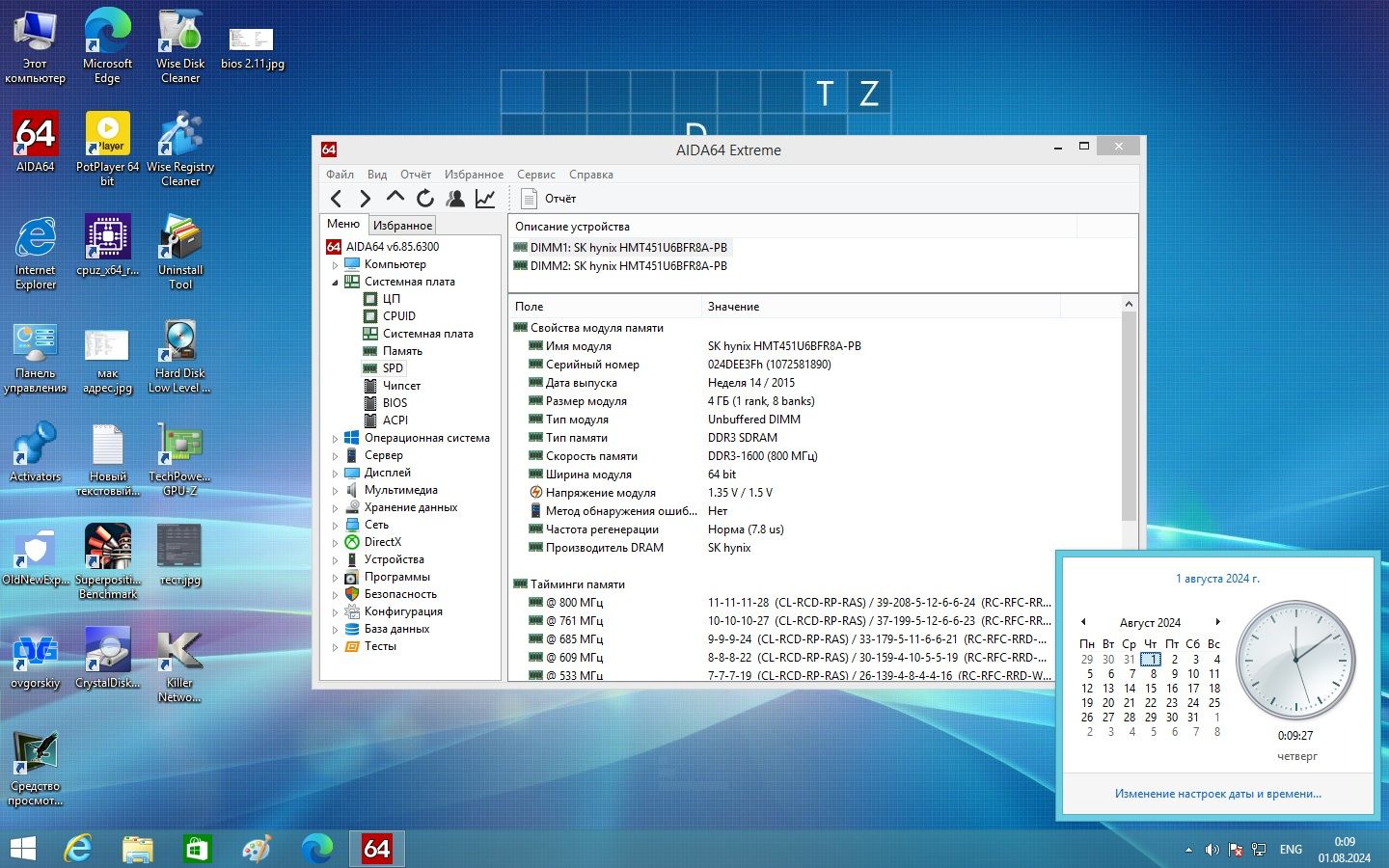Open Windows Store from the taskbar
Image resolution: width=1389 pixels, height=868 pixels.
pyautogui.click(x=197, y=849)
